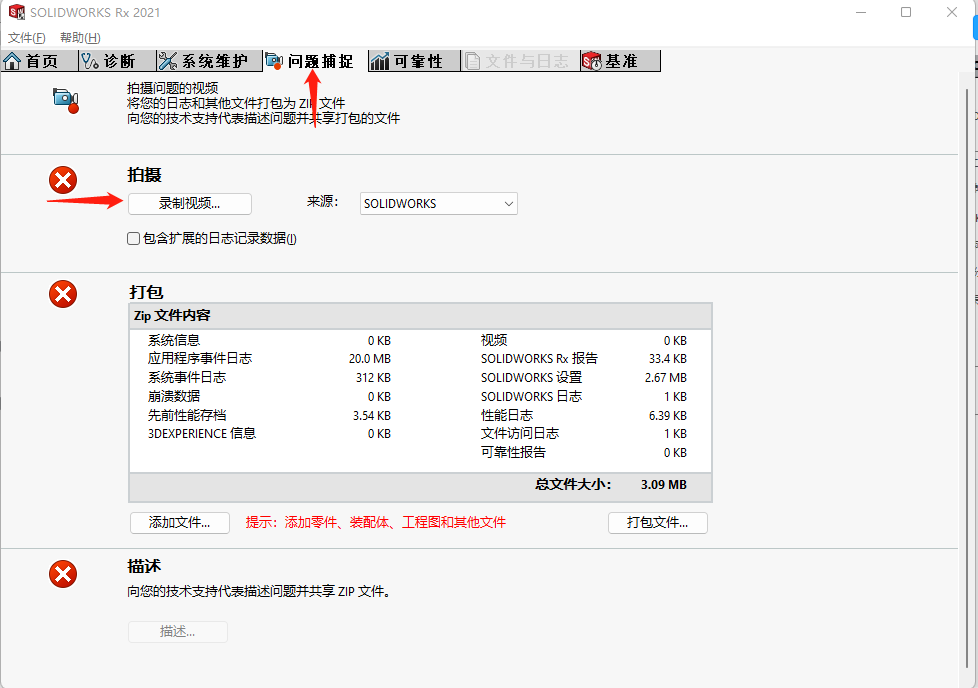Image resolution: width=978 pixels, height=688 pixels.
Task: Click the 打包文件... button
Action: pos(657,523)
